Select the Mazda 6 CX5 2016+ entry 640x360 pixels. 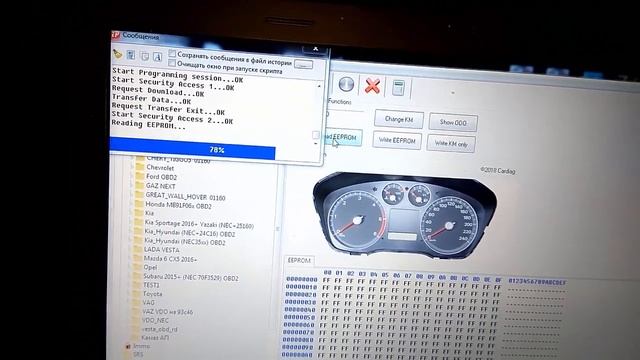pos(170,259)
